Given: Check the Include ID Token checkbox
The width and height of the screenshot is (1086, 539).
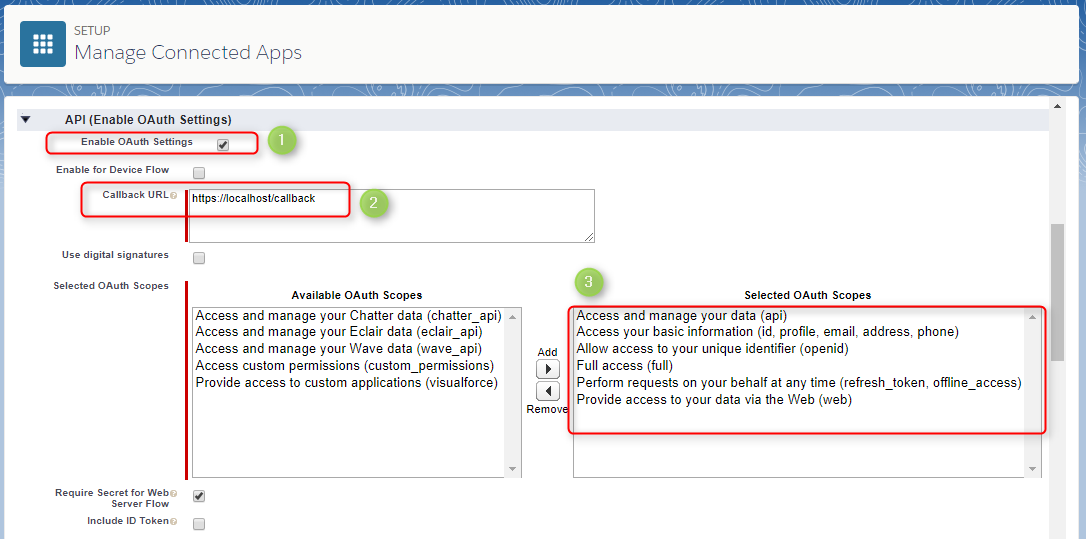Looking at the screenshot, I should (x=199, y=523).
